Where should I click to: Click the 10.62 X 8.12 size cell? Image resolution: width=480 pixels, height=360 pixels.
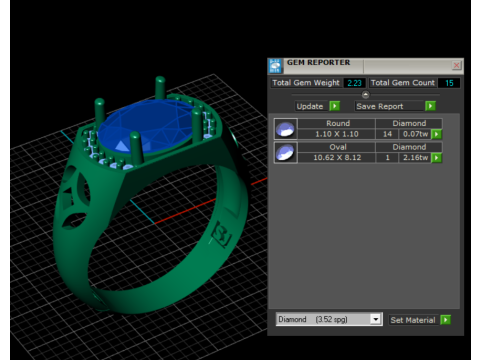pyautogui.click(x=337, y=157)
